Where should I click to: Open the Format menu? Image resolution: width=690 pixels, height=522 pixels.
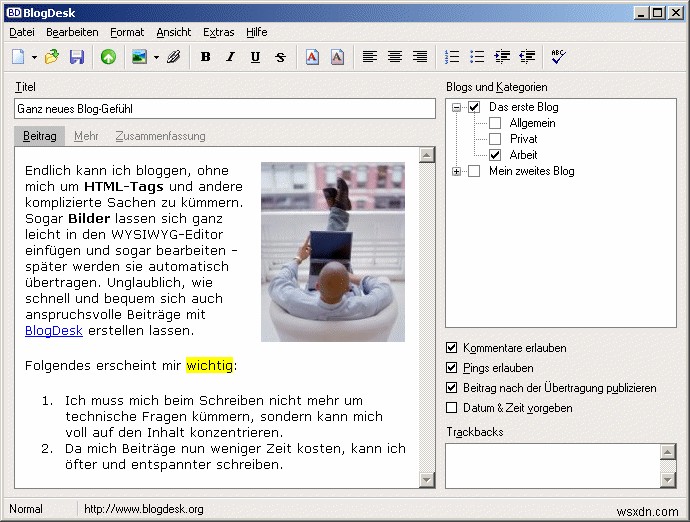(127, 32)
